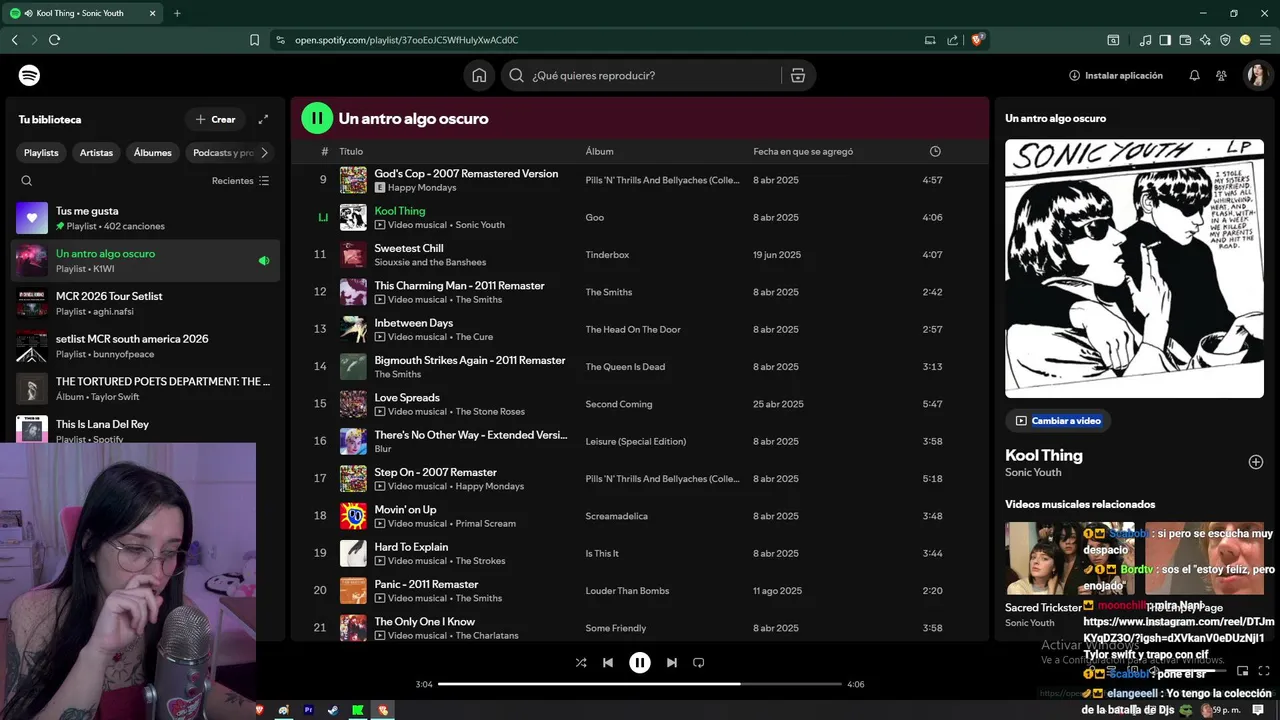Toggle repeat mode in player bar
Viewport: 1280px width, 720px height.
pos(699,662)
